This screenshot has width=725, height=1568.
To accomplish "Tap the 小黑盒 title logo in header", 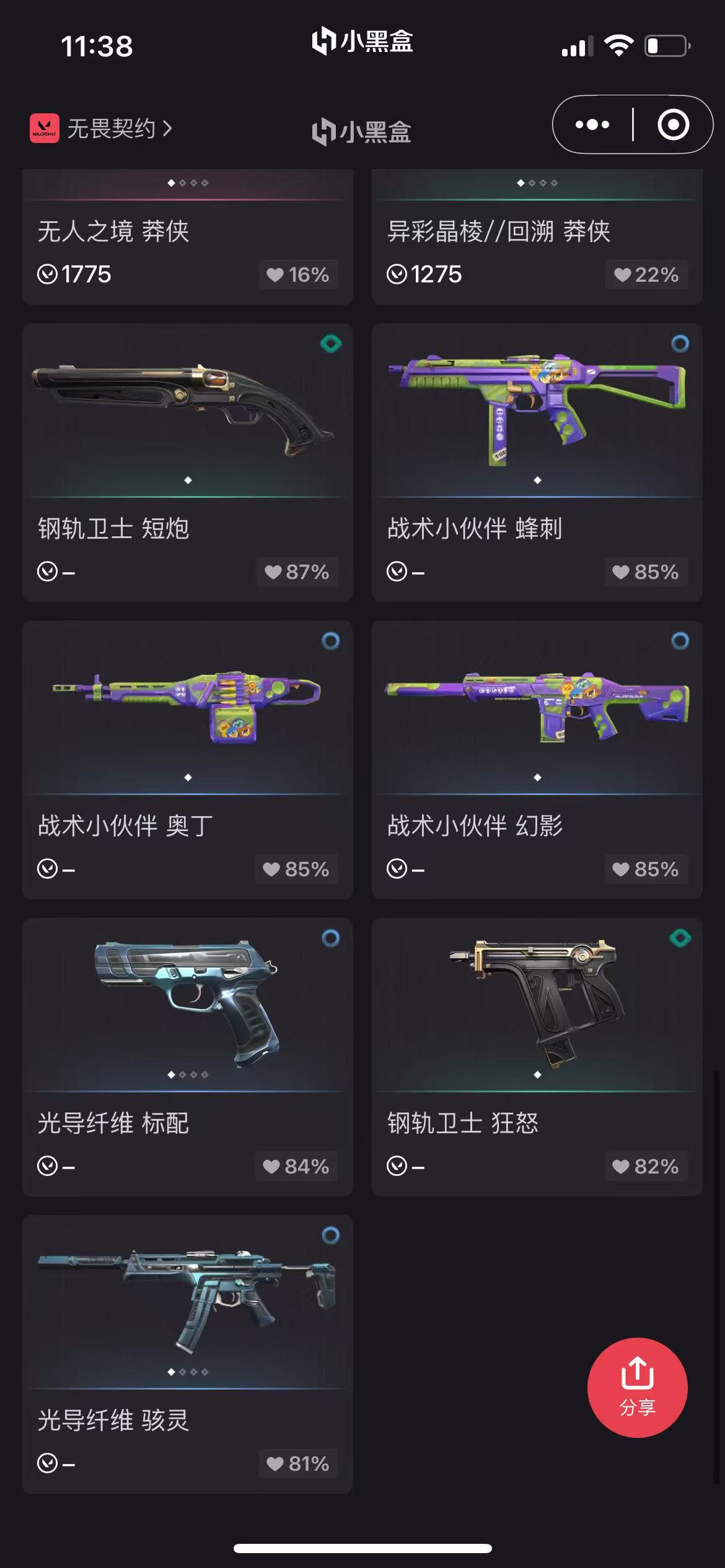I will pyautogui.click(x=362, y=131).
